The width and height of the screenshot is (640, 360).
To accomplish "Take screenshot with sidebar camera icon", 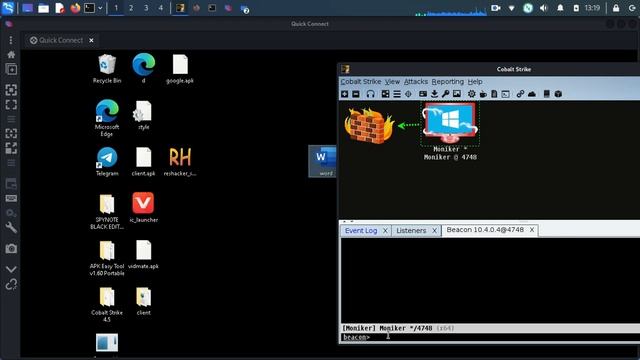I will tap(11, 249).
